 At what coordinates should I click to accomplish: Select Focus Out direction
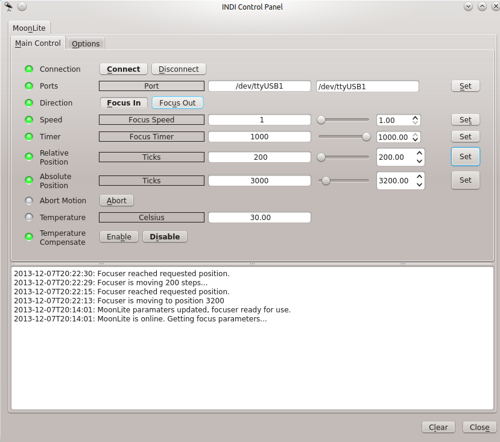point(177,103)
